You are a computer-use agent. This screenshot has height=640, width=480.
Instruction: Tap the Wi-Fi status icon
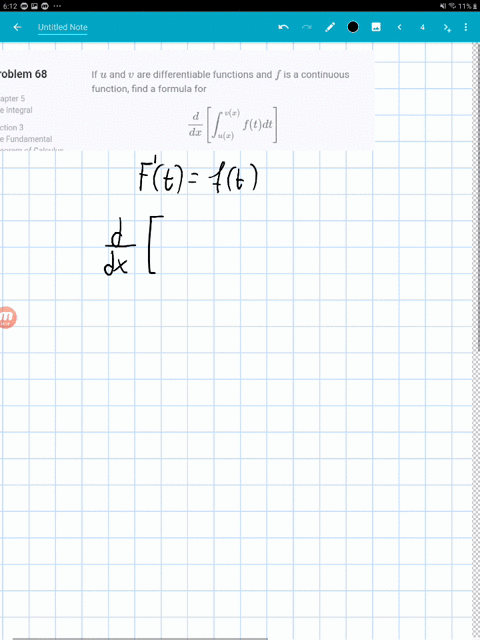[x=452, y=6]
